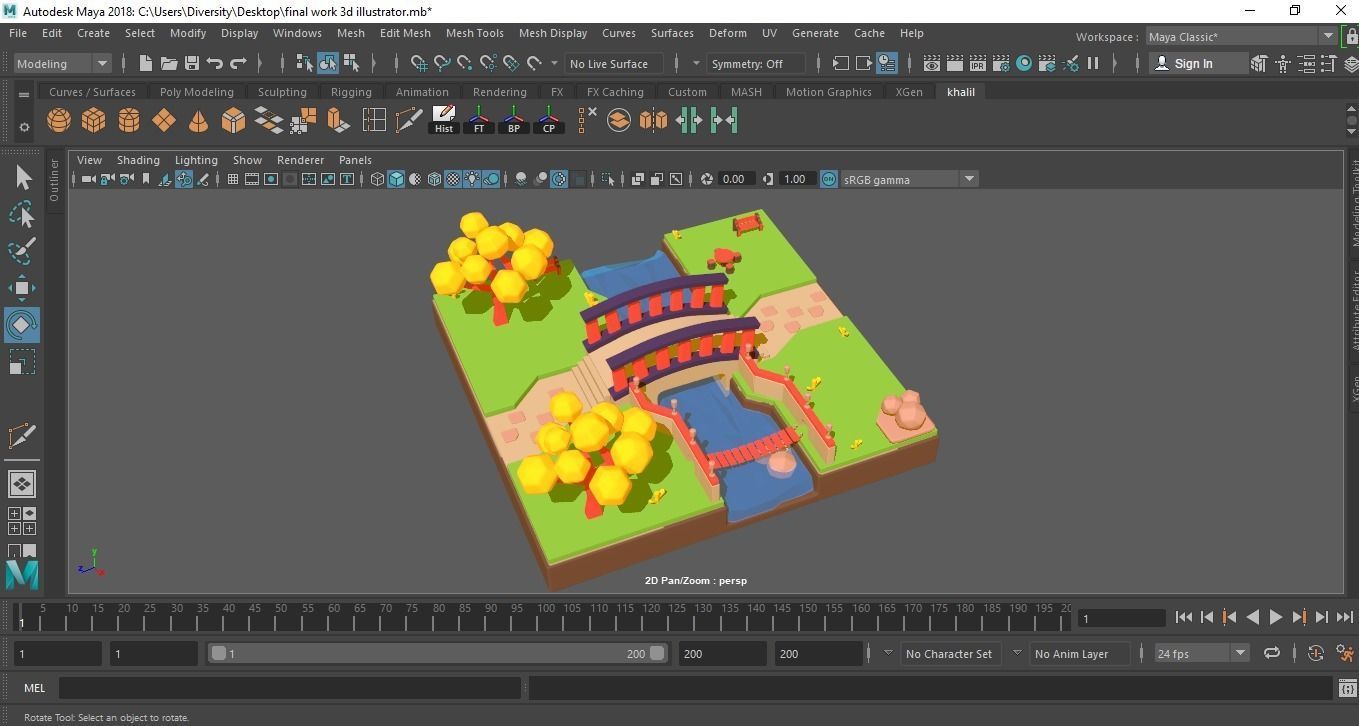Click the Open scene folder icon
This screenshot has width=1359, height=726.
pyautogui.click(x=169, y=63)
